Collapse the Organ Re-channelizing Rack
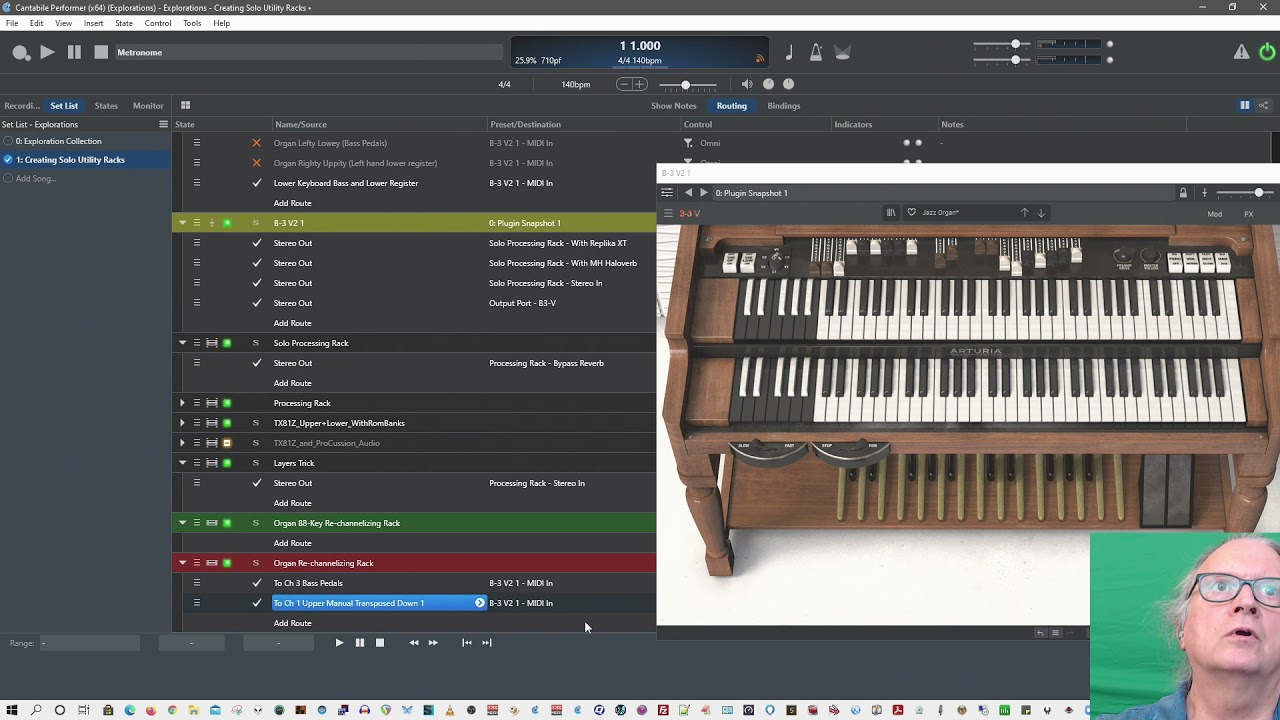 click(x=182, y=563)
